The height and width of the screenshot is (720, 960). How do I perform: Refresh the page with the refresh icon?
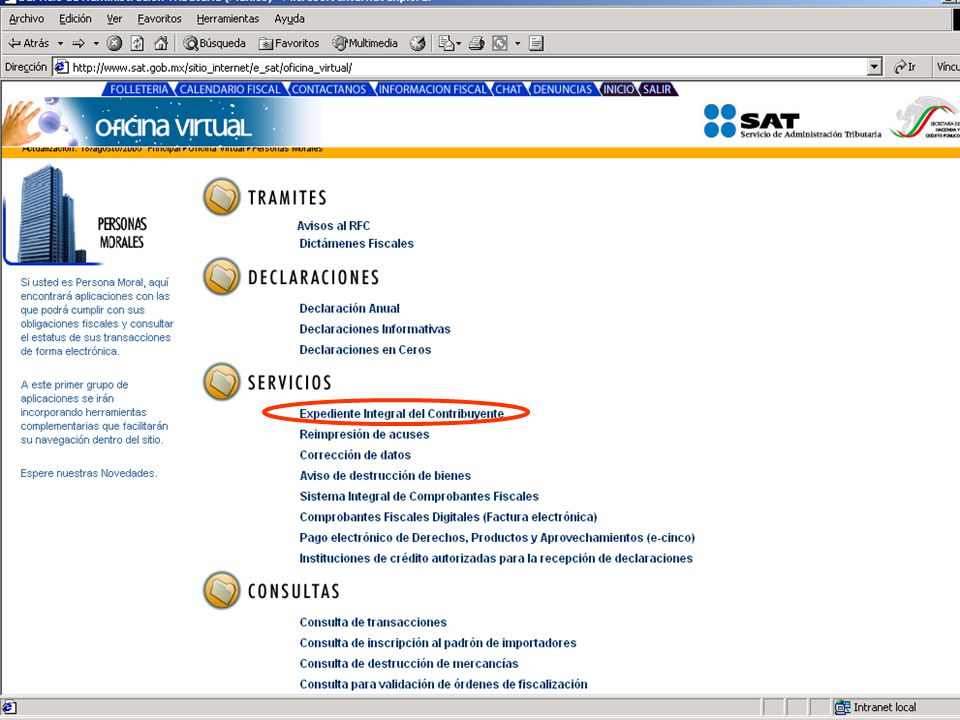[x=138, y=43]
